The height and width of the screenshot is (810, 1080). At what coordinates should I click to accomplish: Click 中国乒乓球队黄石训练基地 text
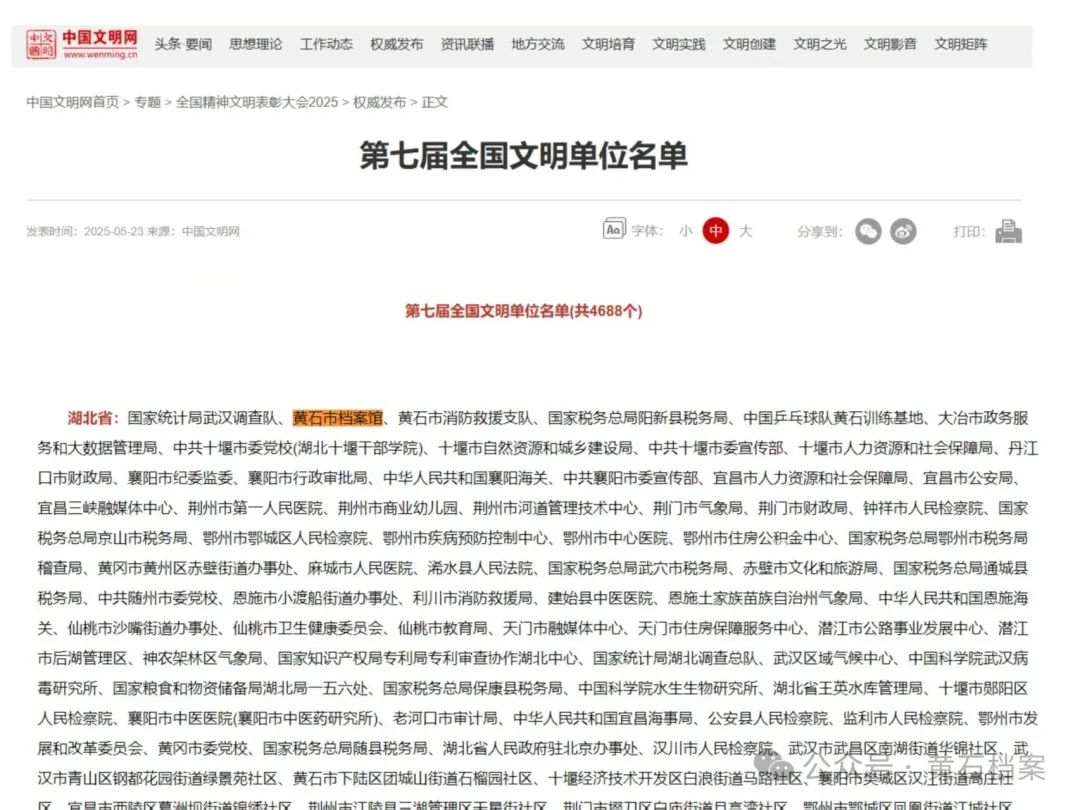pyautogui.click(x=833, y=418)
